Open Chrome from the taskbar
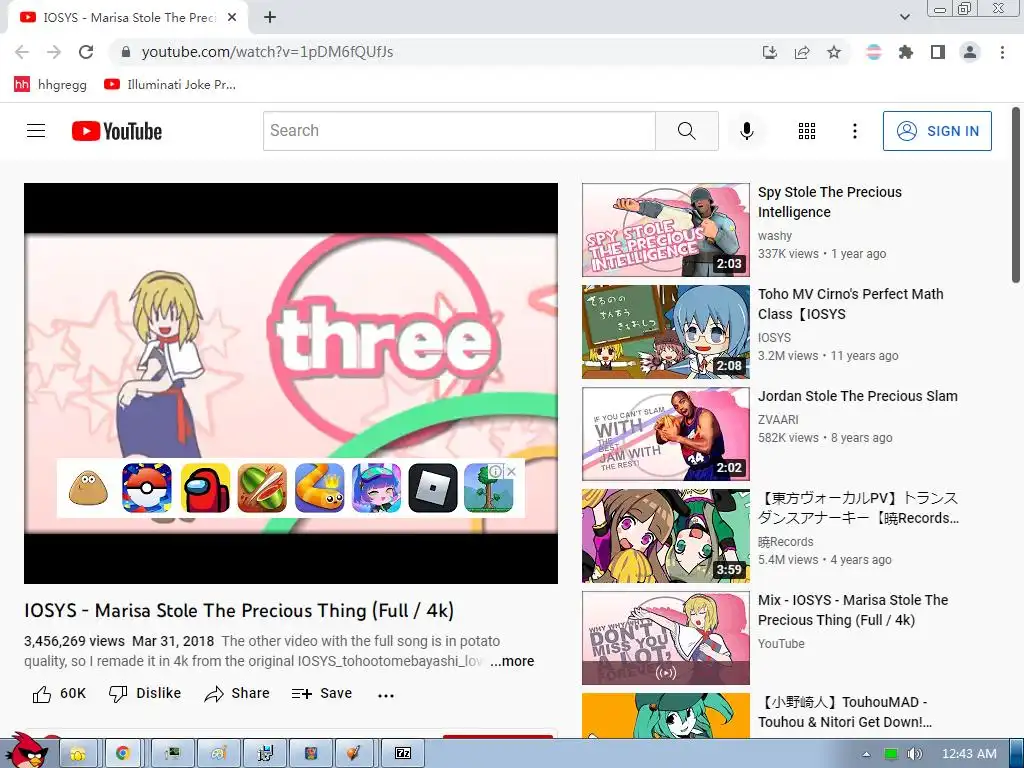The height and width of the screenshot is (768, 1024). 123,754
